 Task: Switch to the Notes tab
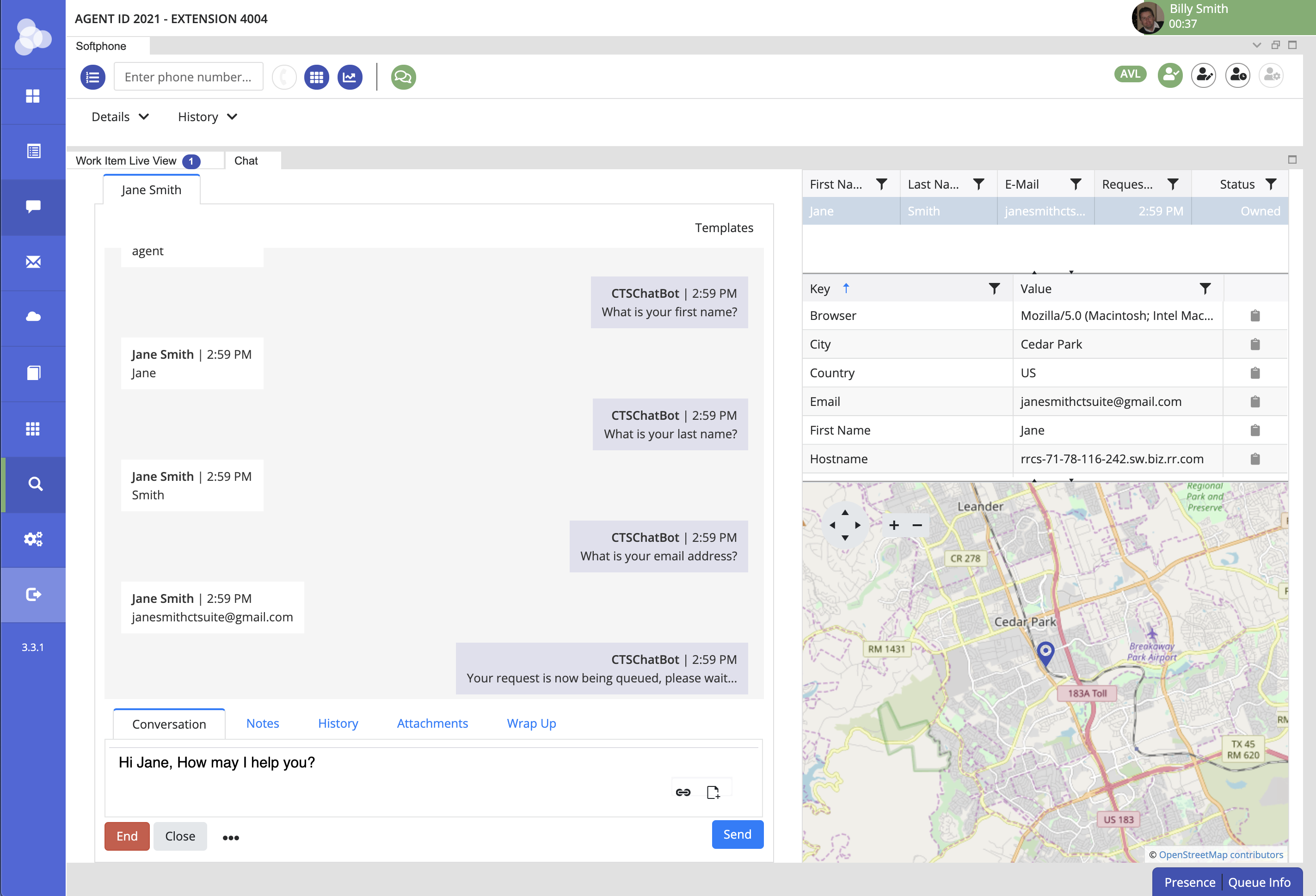click(263, 723)
